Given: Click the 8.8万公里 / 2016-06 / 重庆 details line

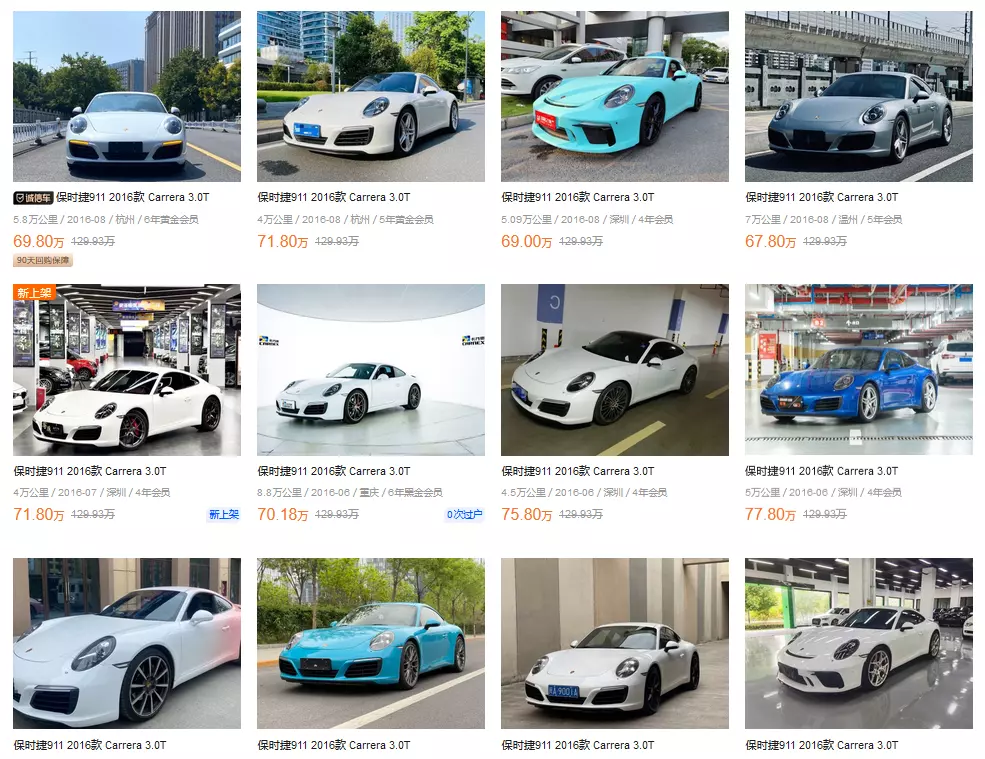Looking at the screenshot, I should point(349,493).
